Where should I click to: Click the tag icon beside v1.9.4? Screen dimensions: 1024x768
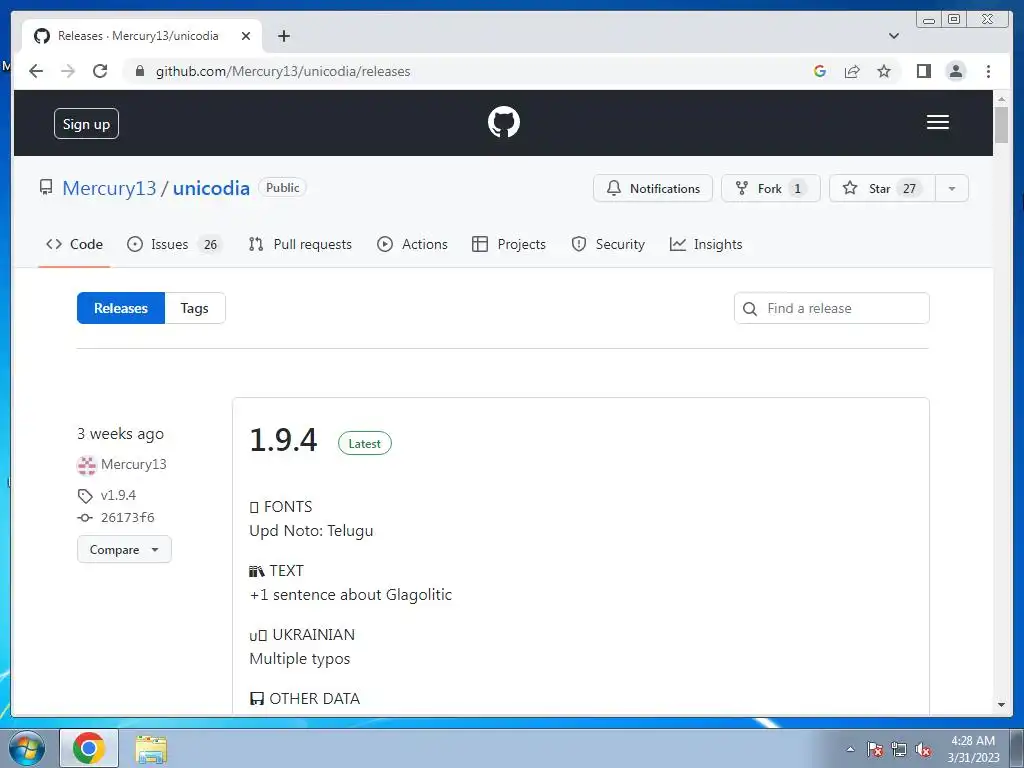point(85,496)
